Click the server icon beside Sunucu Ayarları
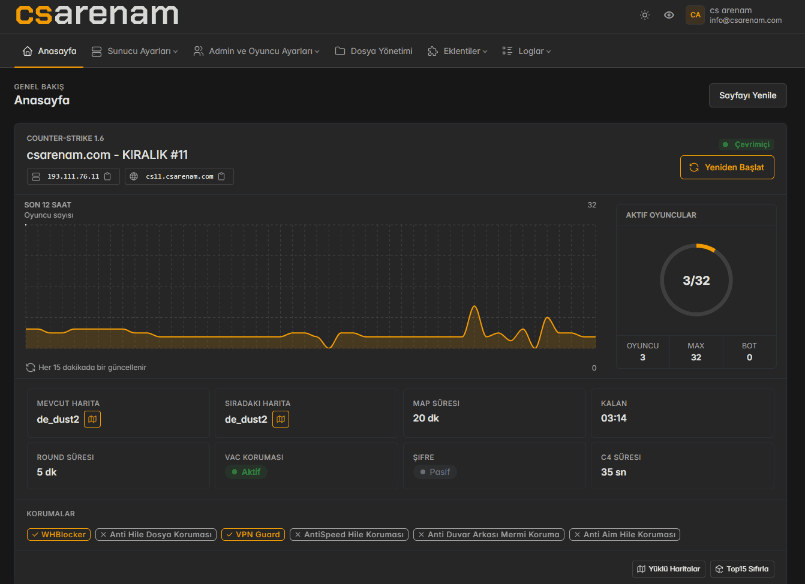Image resolution: width=805 pixels, height=584 pixels. tap(97, 51)
